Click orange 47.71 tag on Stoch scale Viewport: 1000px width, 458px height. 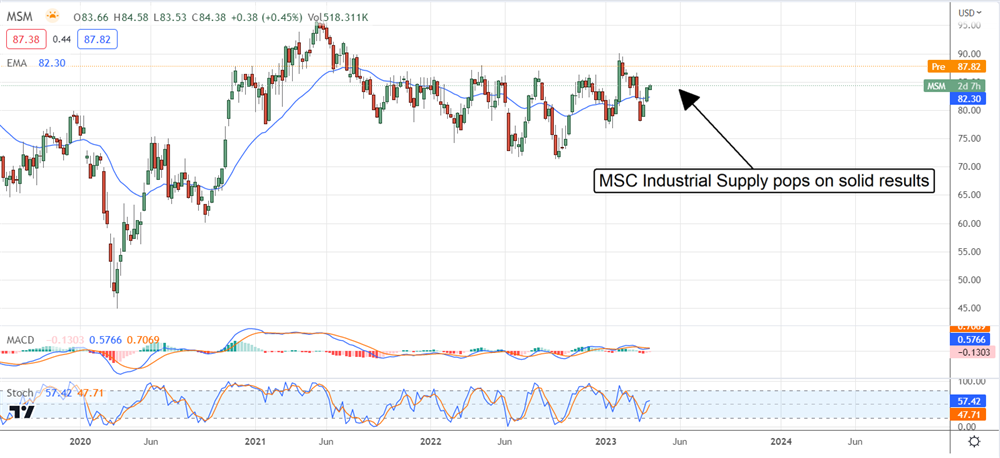click(968, 416)
